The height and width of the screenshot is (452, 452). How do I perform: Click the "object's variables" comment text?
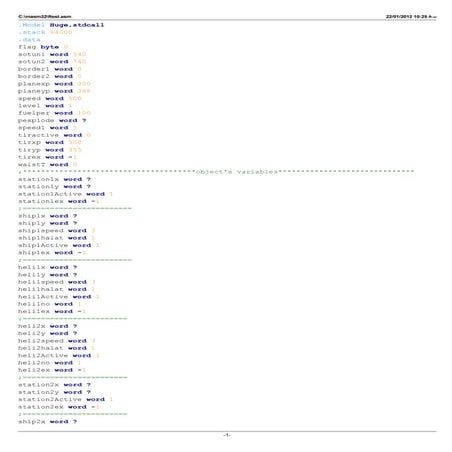(237, 172)
